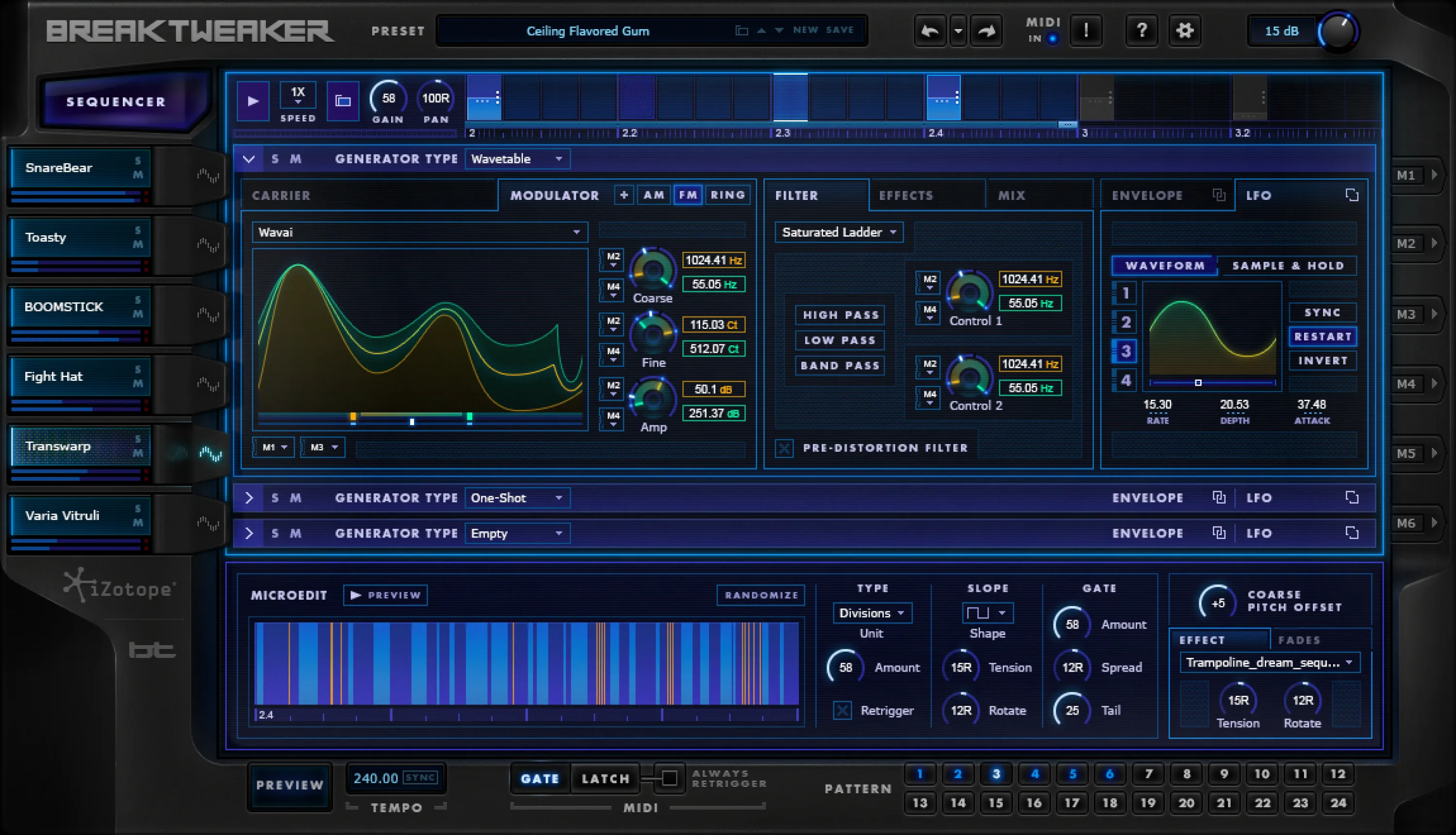1456x835 pixels.
Task: Select LFO waveform slot 1
Action: [1125, 294]
